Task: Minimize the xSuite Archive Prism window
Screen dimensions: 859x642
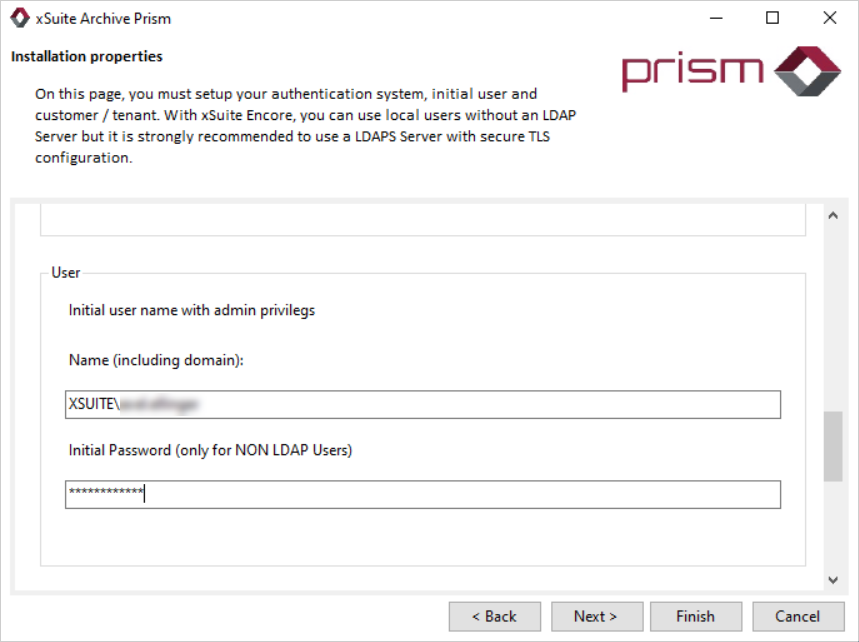Action: pos(715,18)
